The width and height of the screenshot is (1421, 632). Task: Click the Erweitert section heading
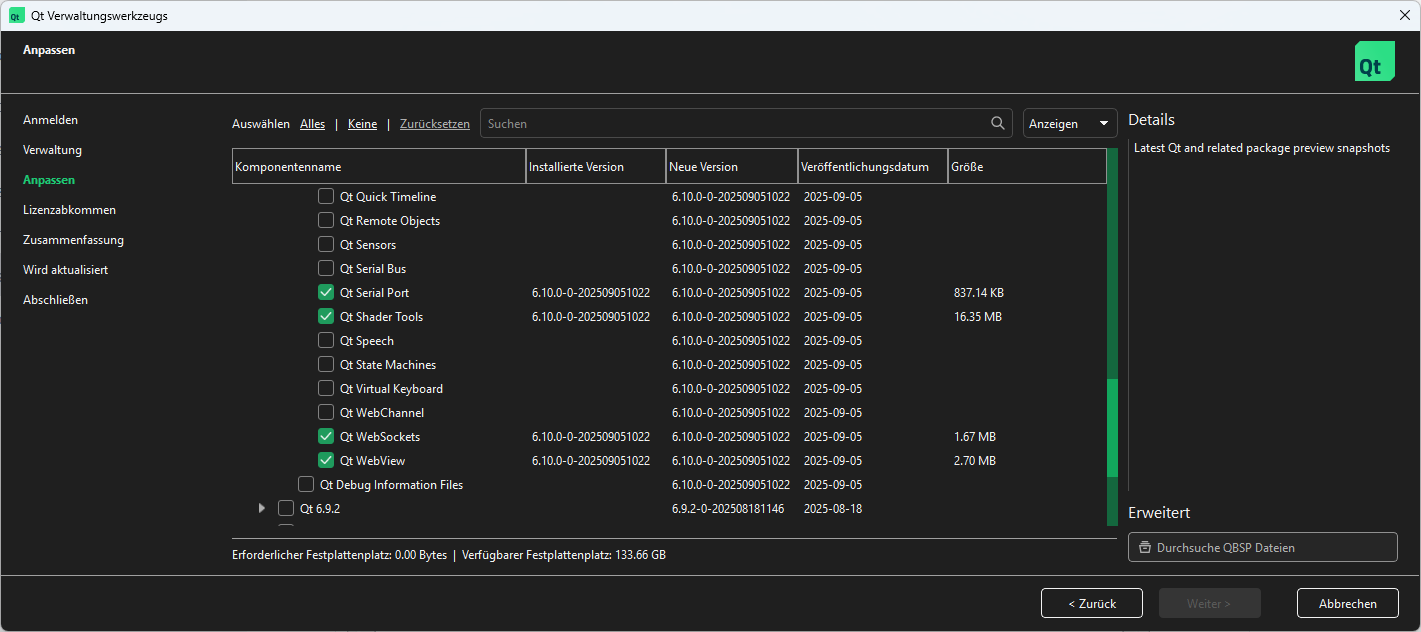tap(1159, 513)
